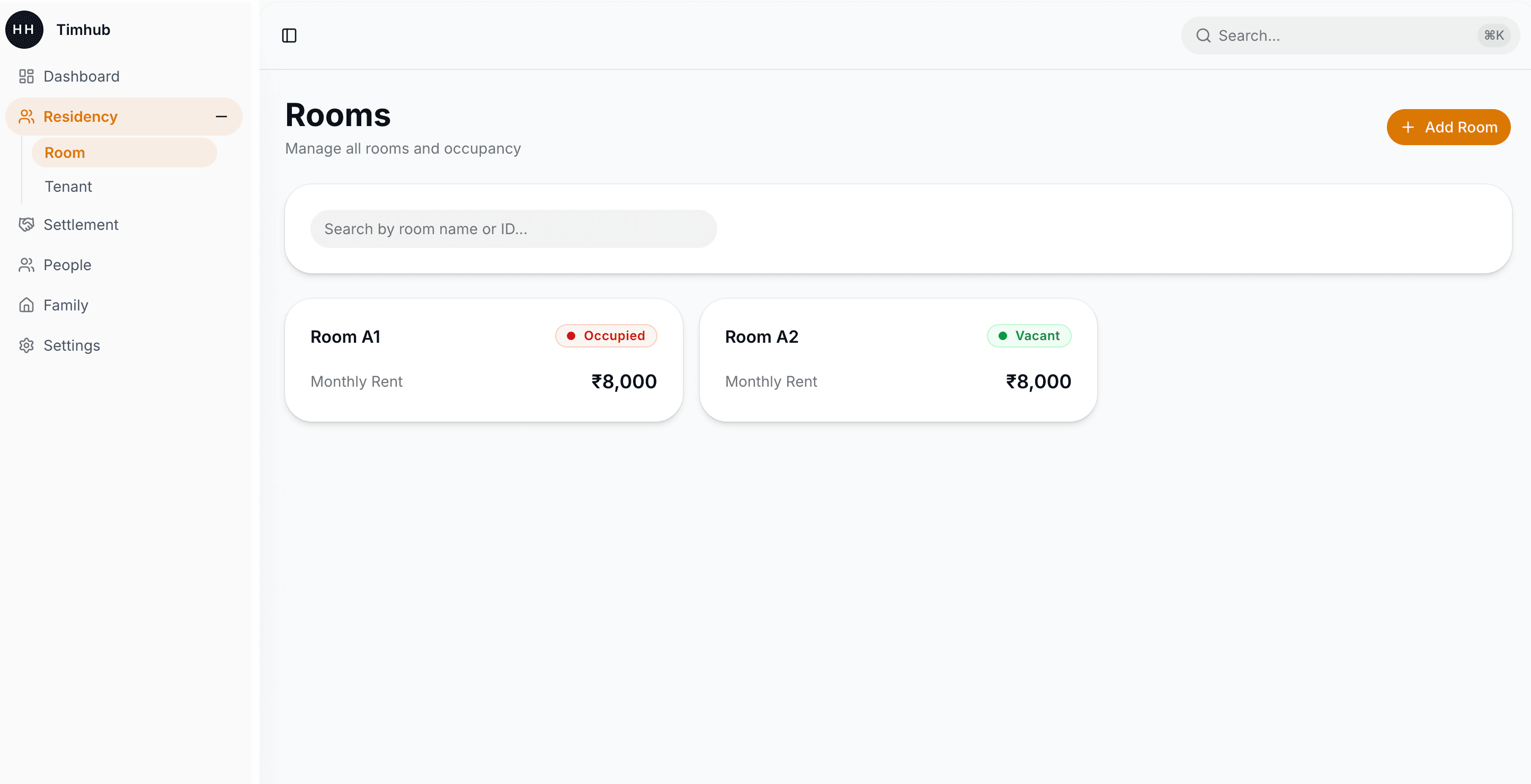Screen dimensions: 1531x784
Task: Click the ₹8,000 rent on Room A1
Action: coord(624,381)
